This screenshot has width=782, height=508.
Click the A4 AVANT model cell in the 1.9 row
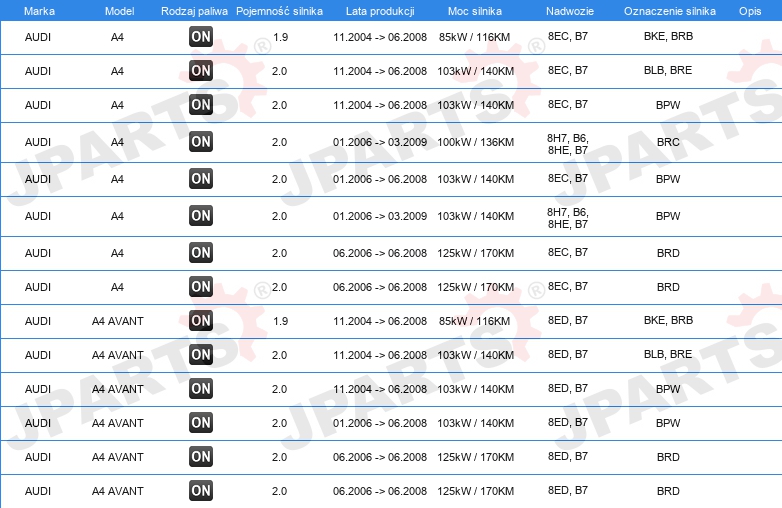118,321
